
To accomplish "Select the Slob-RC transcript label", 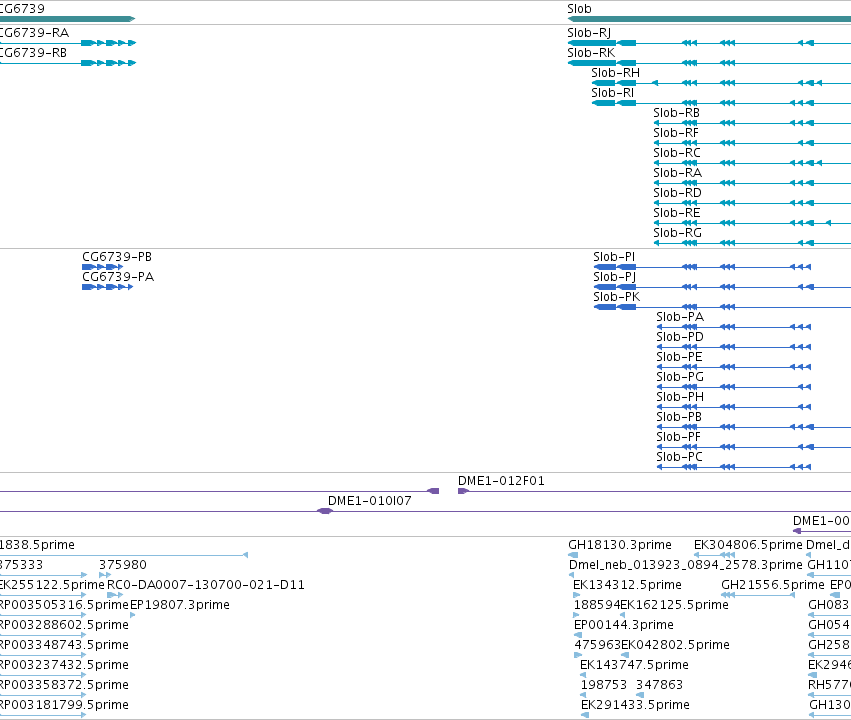I will (677, 153).
